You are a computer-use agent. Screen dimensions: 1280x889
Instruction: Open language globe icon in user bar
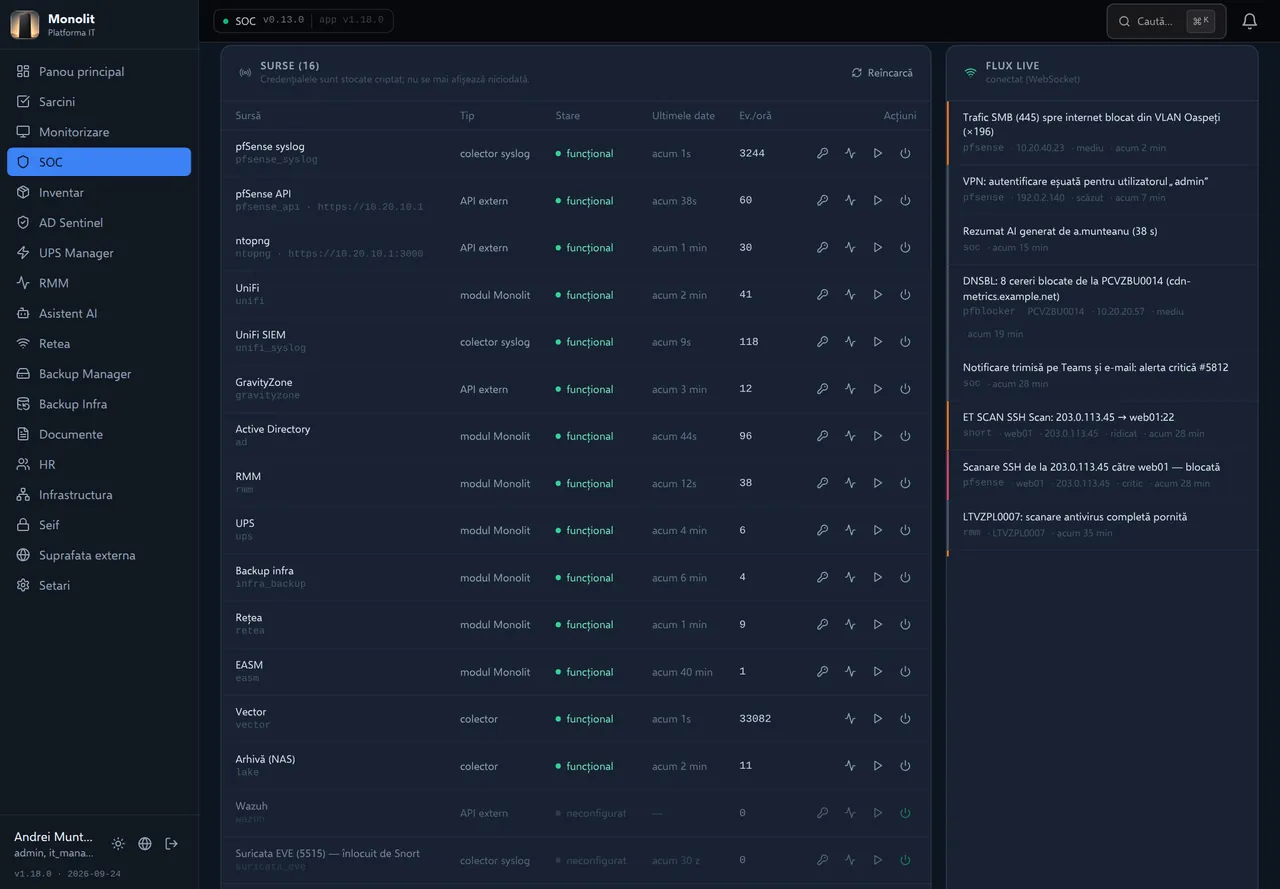tap(145, 844)
